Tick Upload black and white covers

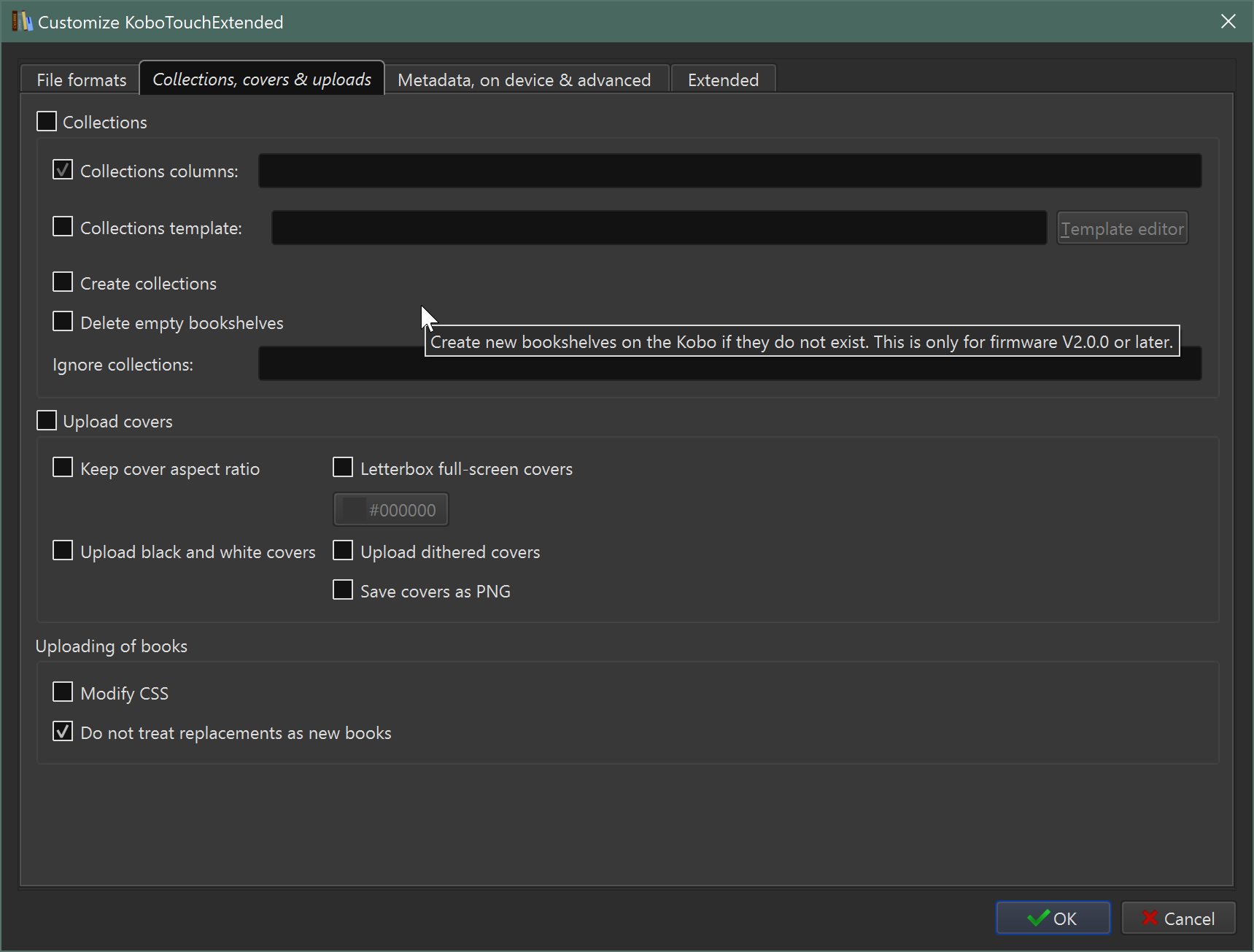[x=63, y=551]
